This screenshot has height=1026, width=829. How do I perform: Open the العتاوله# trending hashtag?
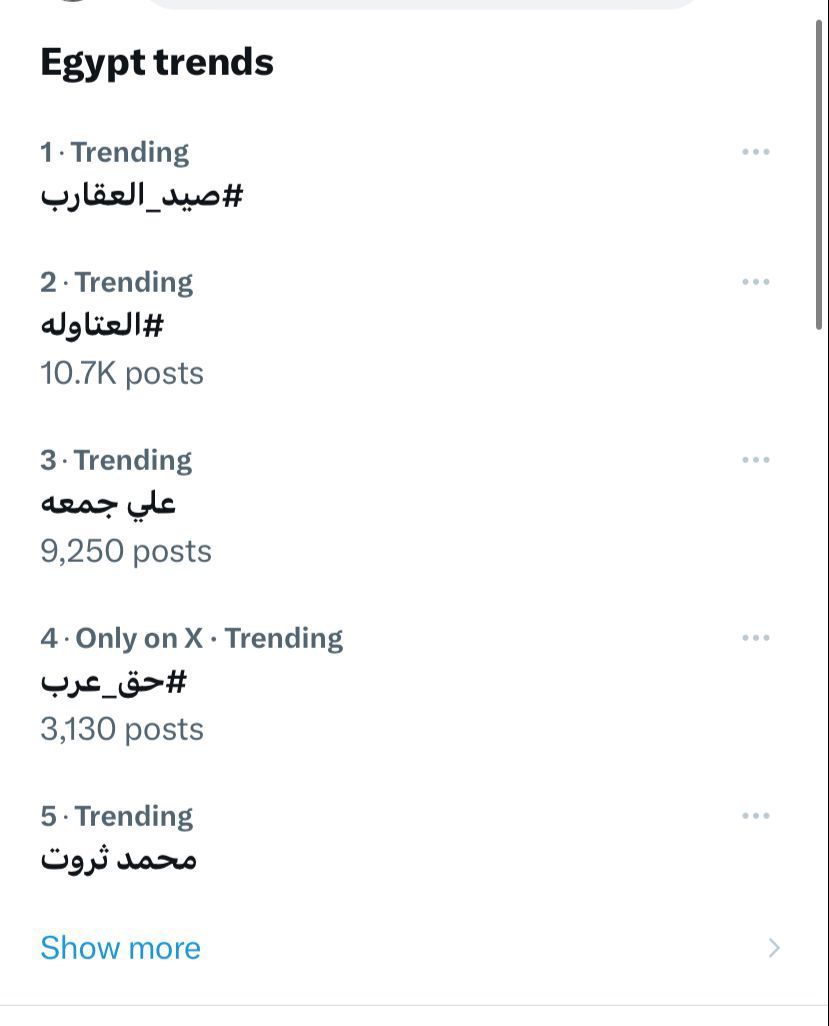click(102, 325)
